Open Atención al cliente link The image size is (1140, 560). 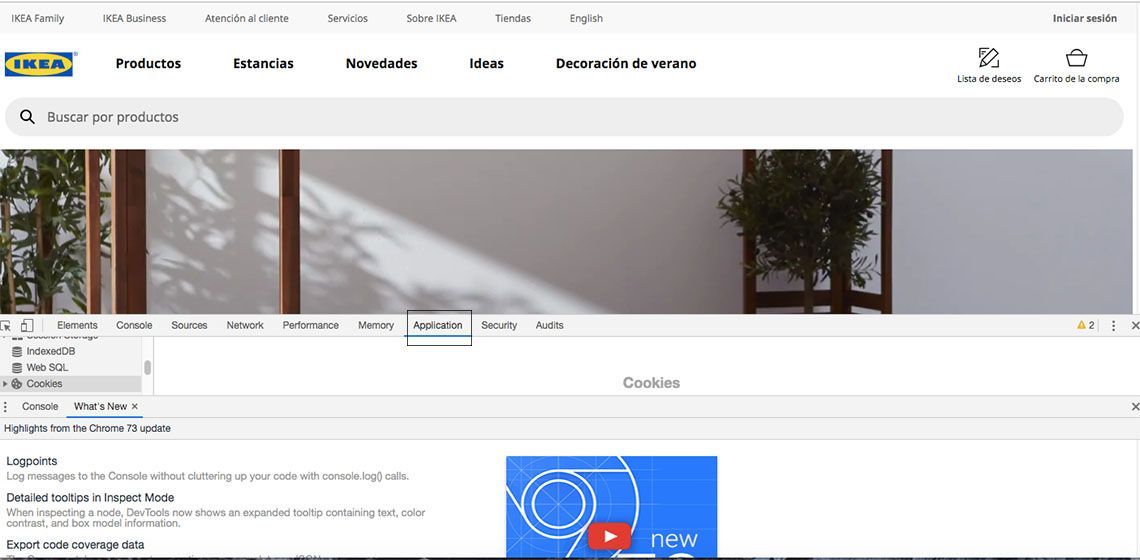246,18
